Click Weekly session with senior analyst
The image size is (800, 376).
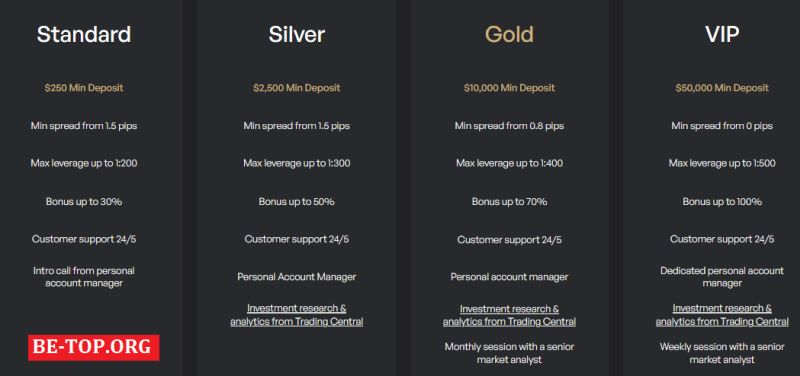tap(722, 353)
